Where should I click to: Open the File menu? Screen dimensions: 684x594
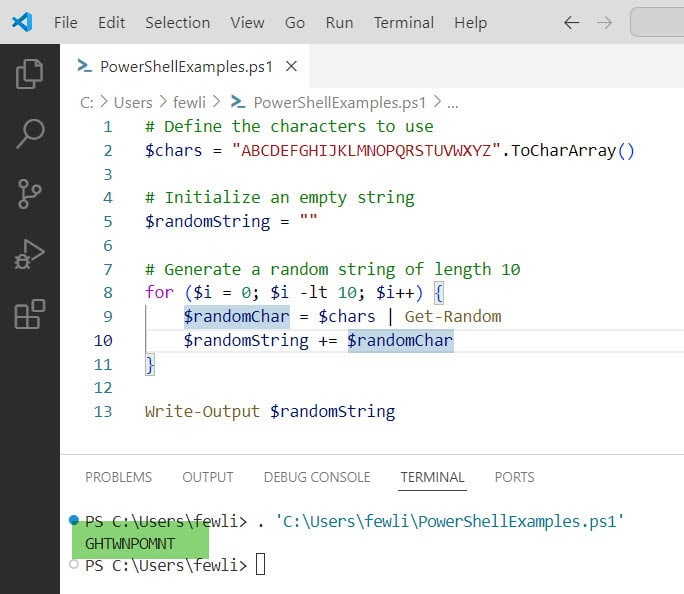click(x=66, y=23)
